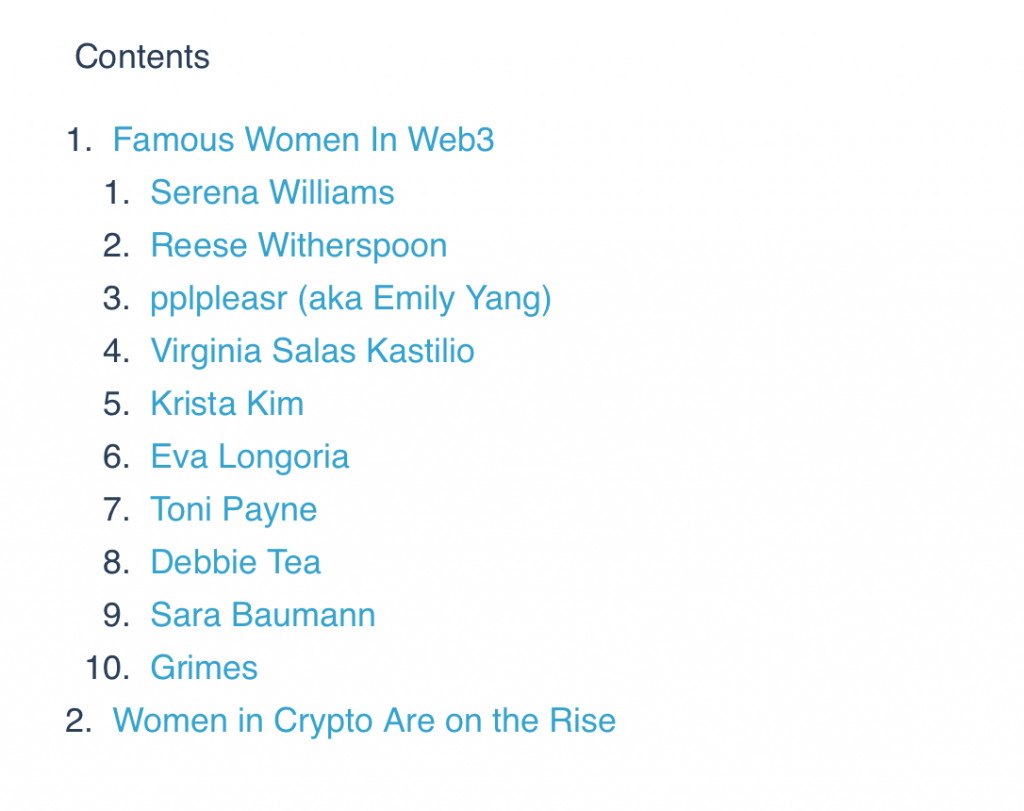
Task: Click the number 10 marker beside Grimes
Action: coord(108,668)
